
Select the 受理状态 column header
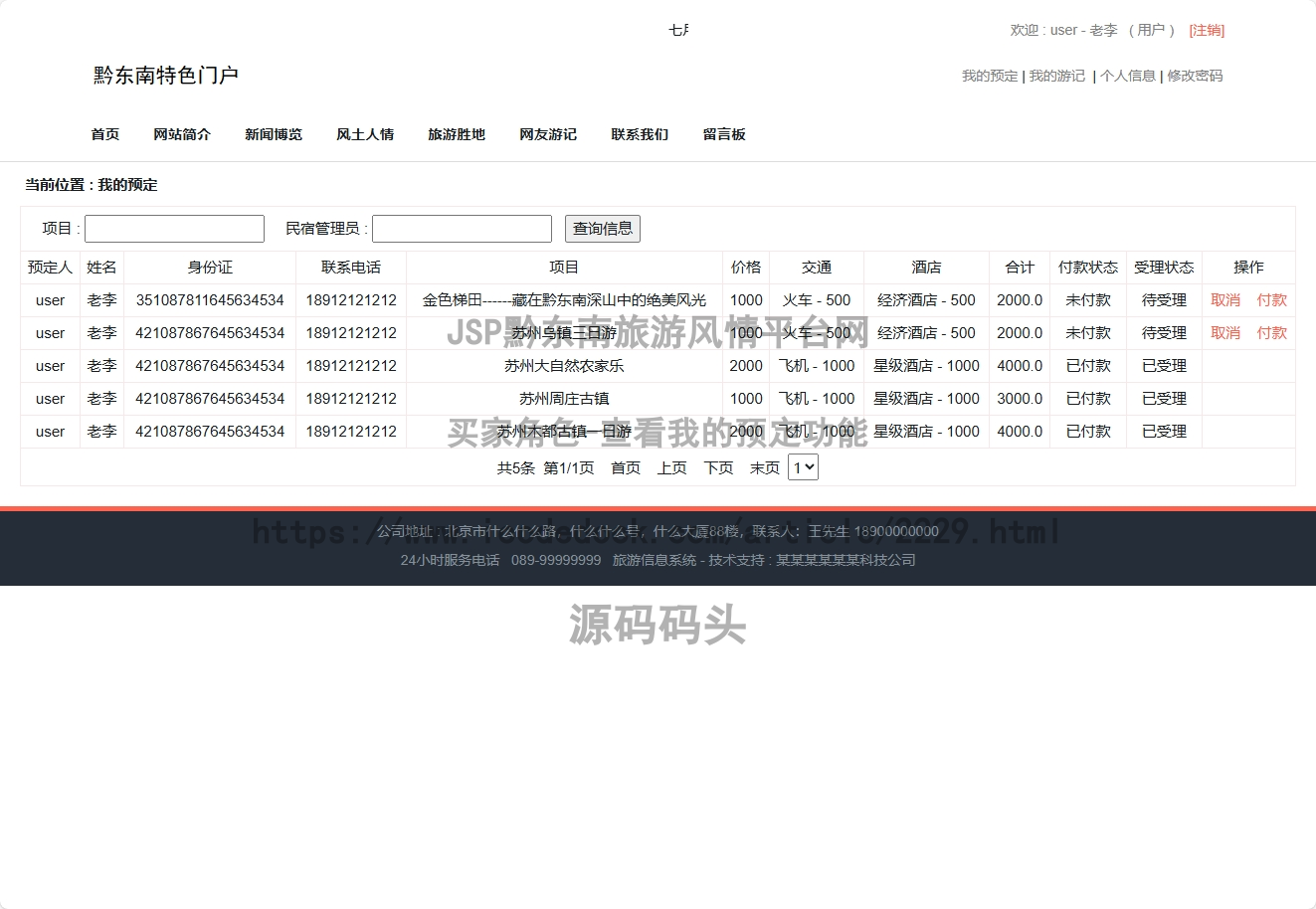[x=1164, y=268]
